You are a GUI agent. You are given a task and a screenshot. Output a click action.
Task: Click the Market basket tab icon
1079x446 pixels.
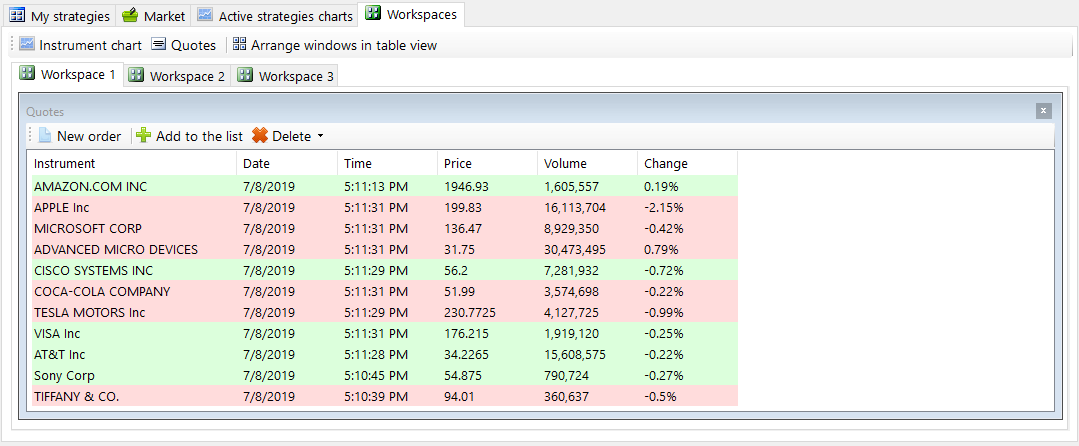click(x=130, y=16)
